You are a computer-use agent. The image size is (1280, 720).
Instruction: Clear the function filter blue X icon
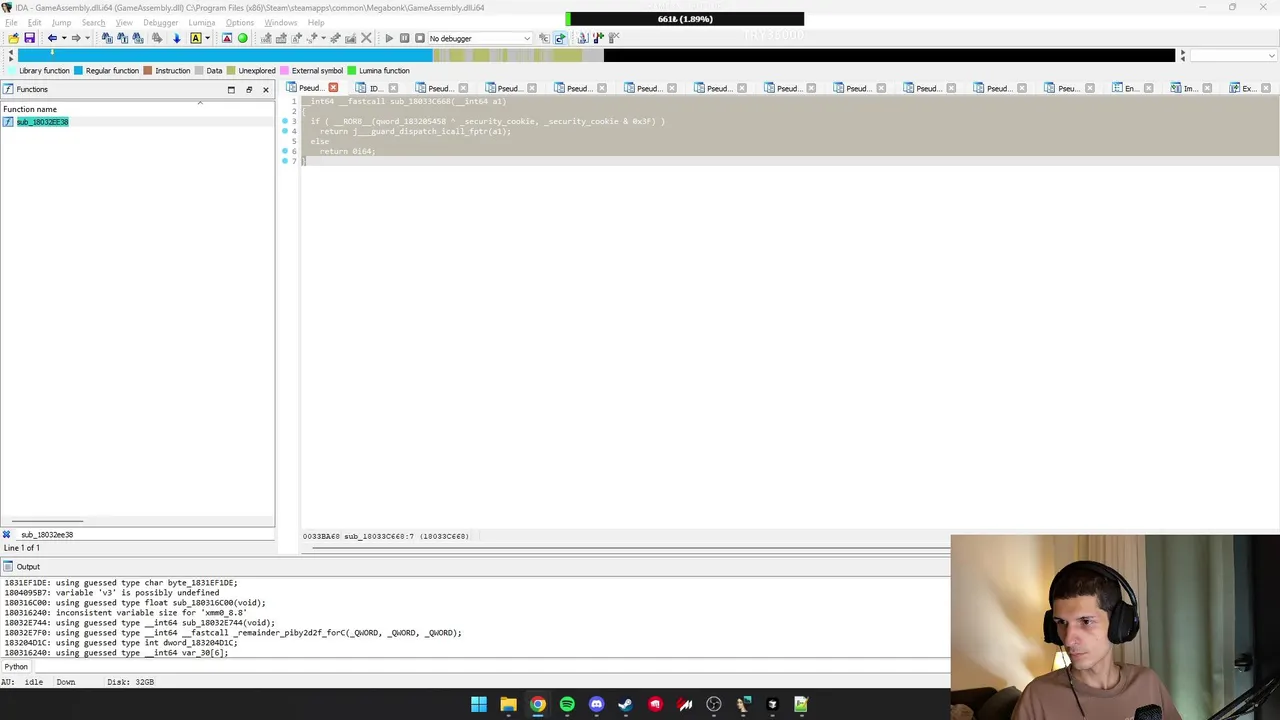click(6, 535)
